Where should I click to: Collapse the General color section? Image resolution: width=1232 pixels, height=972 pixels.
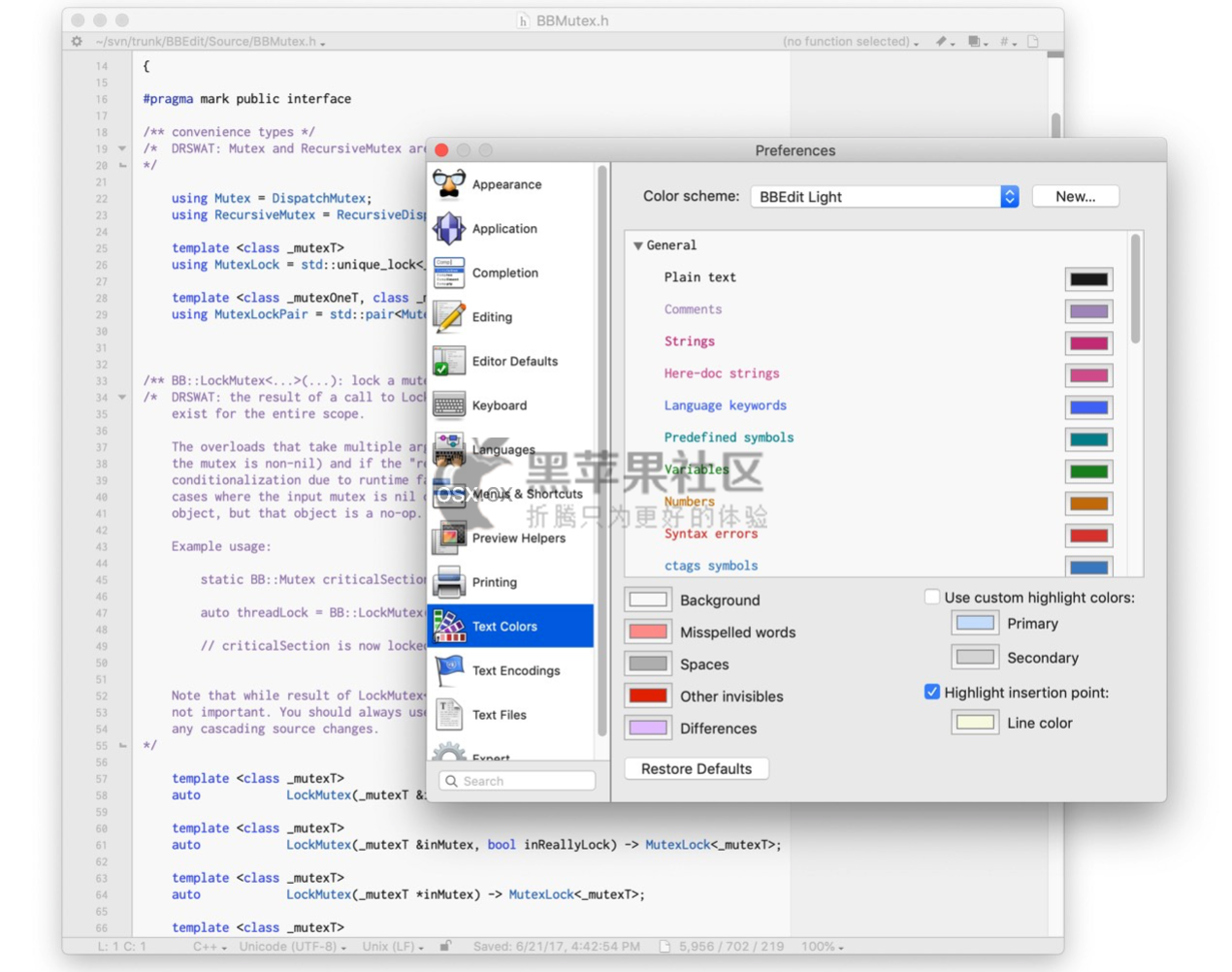tap(637, 245)
